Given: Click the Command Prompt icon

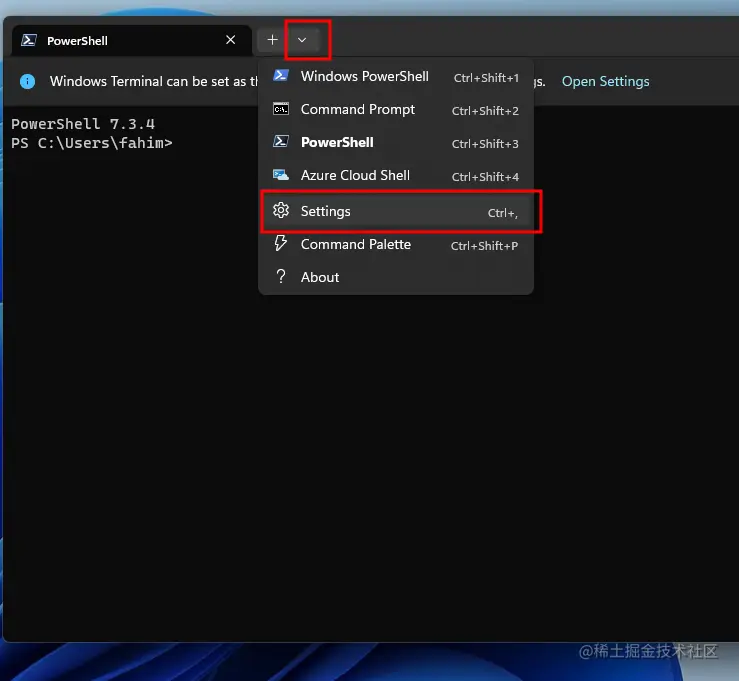Looking at the screenshot, I should click(281, 109).
